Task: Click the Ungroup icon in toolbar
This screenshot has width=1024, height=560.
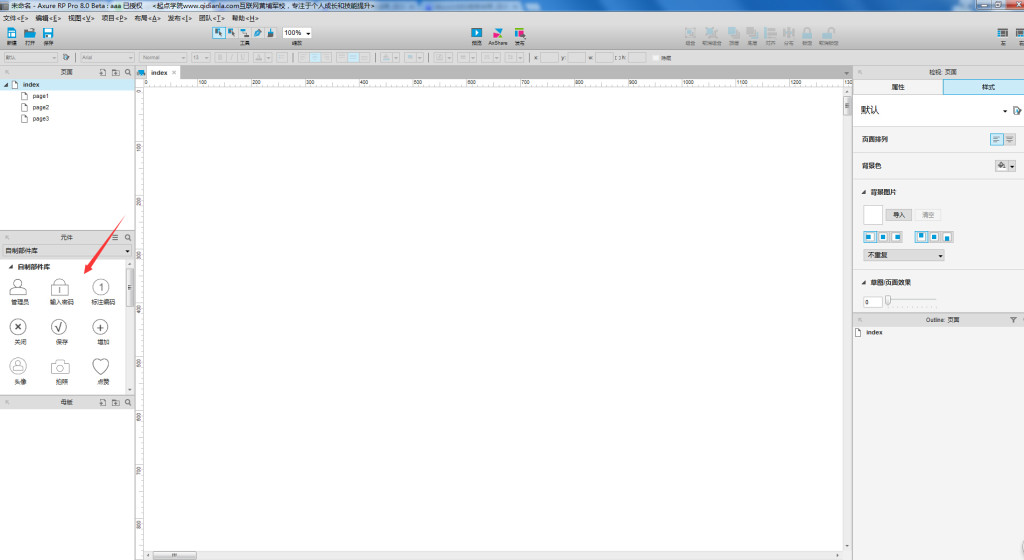Action: click(x=711, y=33)
